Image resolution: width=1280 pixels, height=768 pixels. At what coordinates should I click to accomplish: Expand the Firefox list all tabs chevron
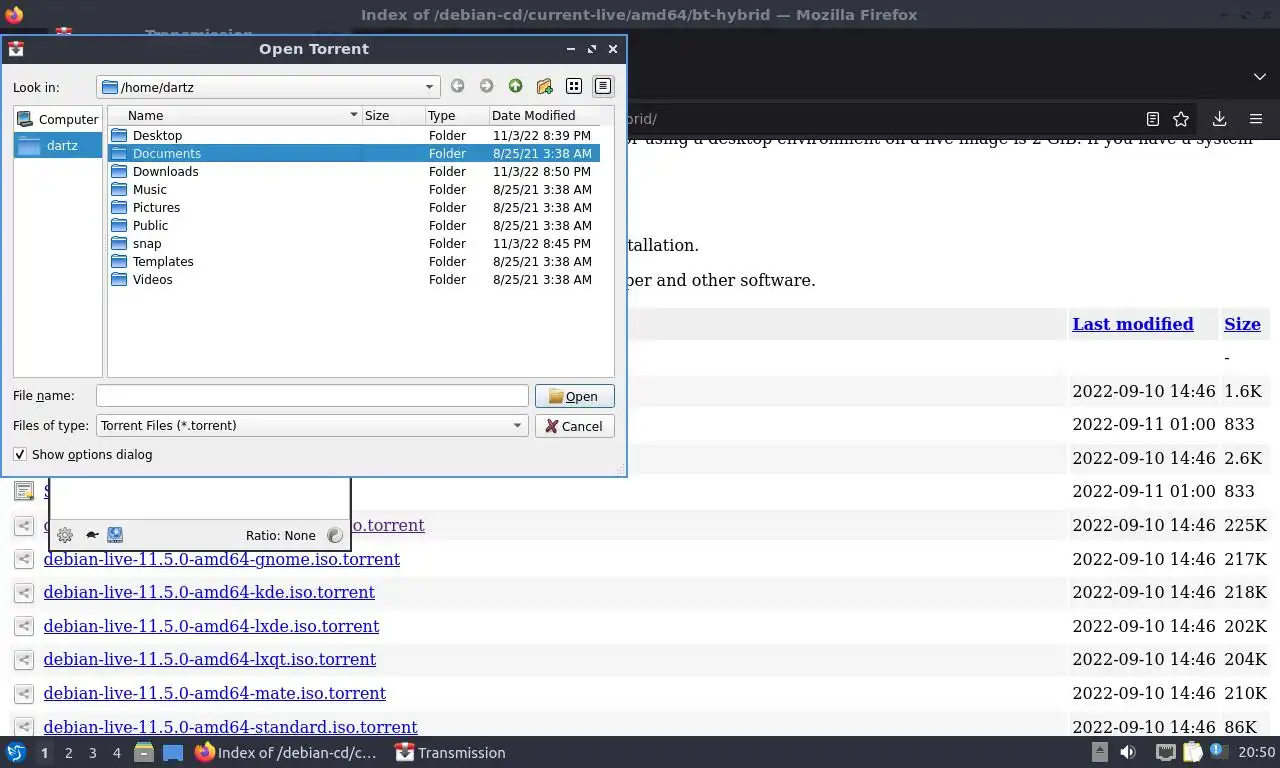point(1260,77)
